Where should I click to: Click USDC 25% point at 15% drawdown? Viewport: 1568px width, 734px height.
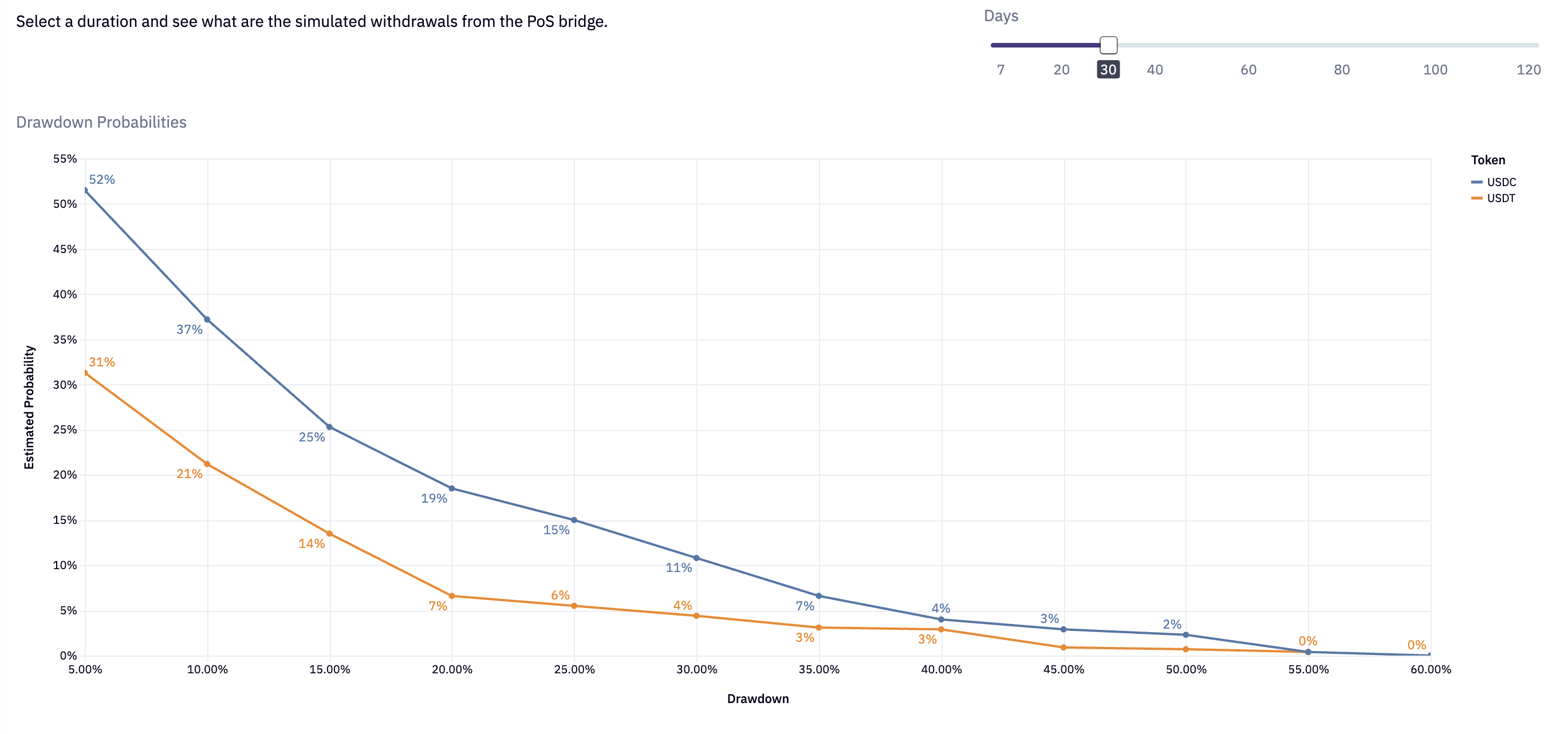tap(329, 427)
